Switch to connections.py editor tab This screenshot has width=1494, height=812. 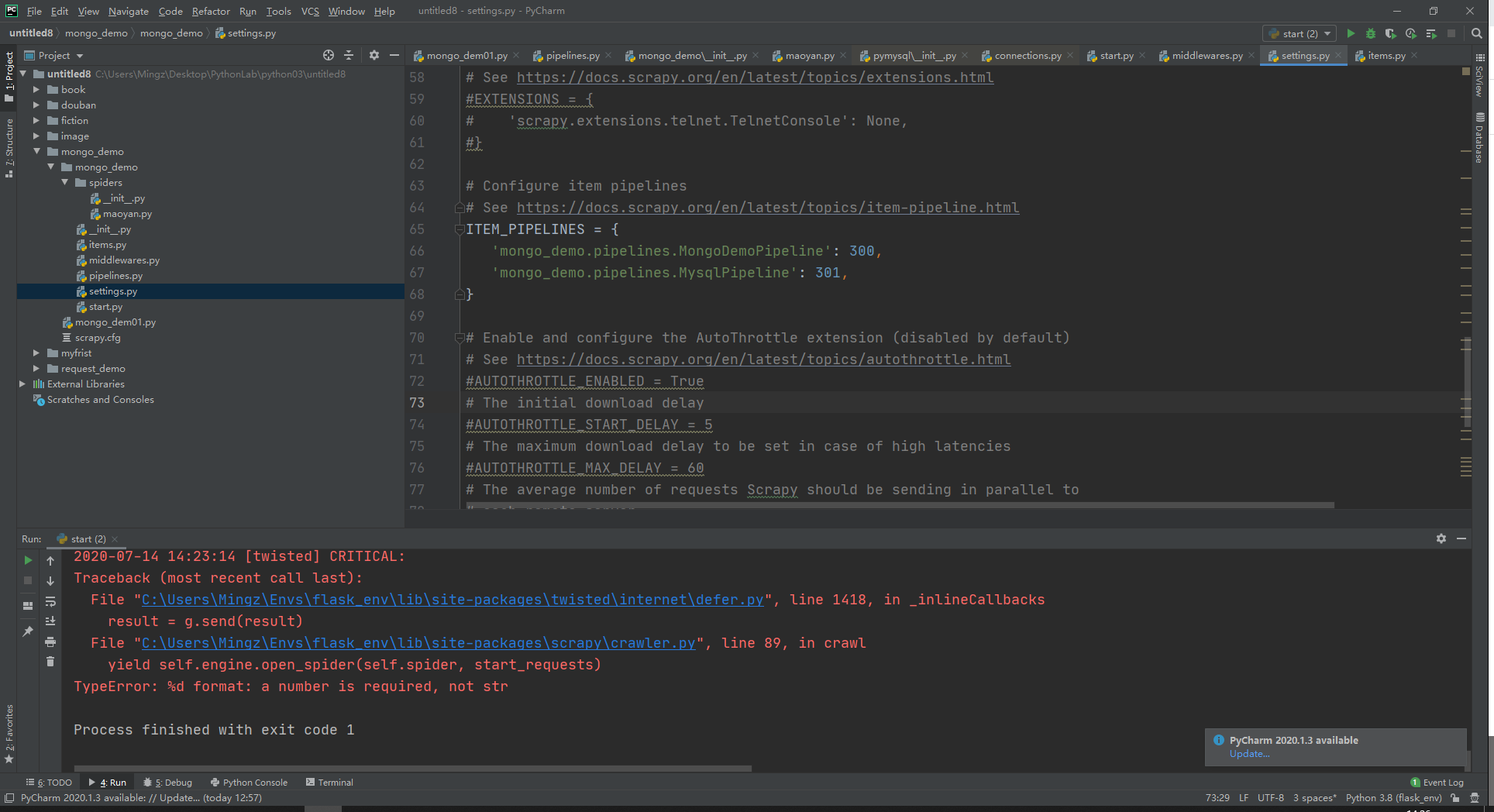pyautogui.click(x=1028, y=56)
